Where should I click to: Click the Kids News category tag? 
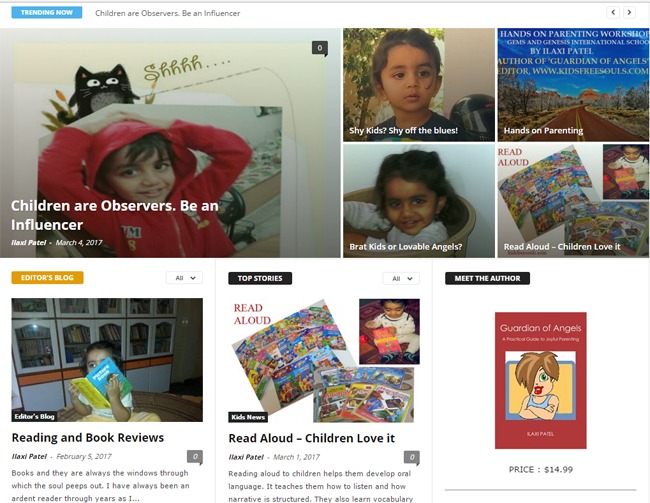click(248, 417)
